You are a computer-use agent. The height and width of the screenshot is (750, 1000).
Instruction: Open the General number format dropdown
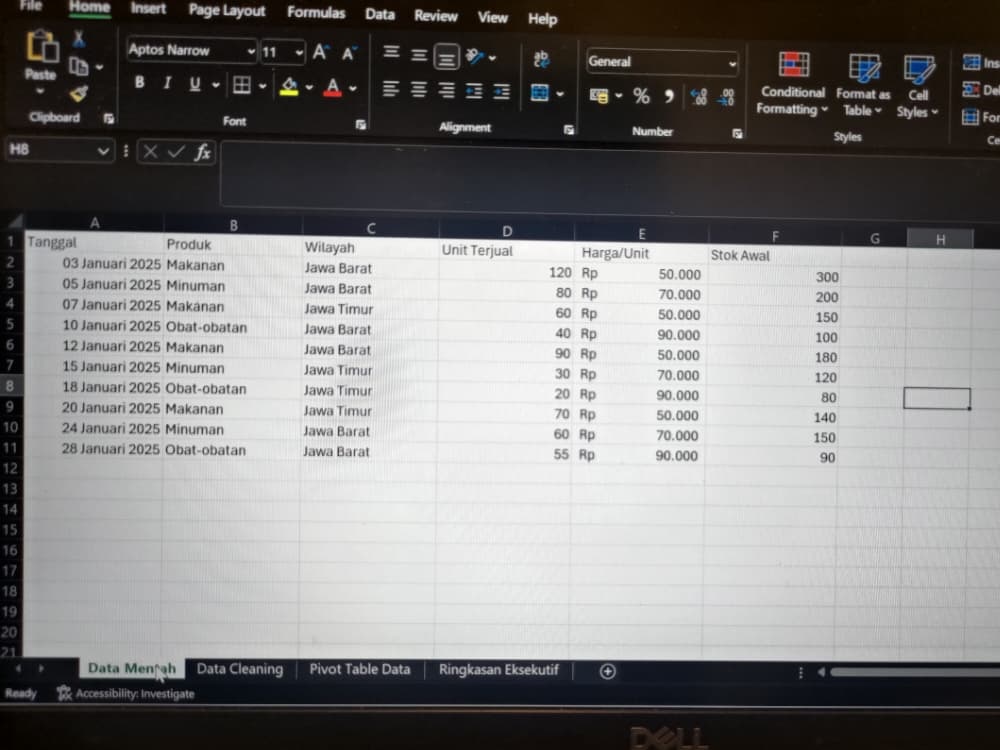732,63
